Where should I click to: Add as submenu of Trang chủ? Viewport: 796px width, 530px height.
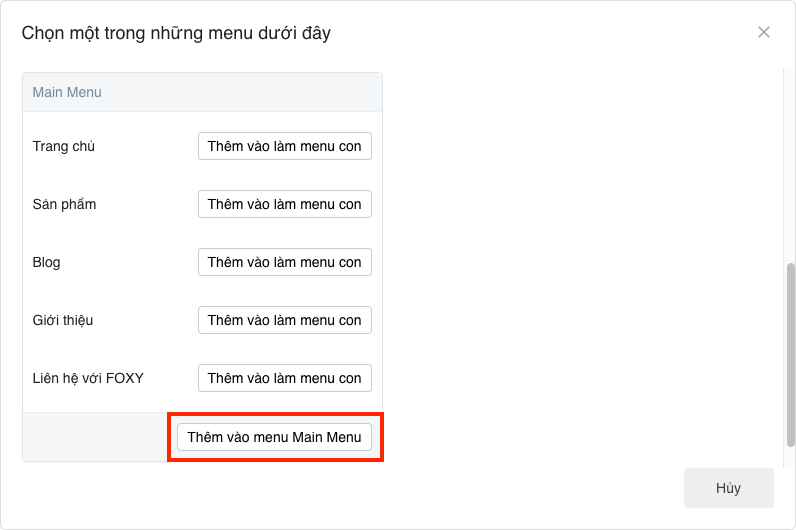point(284,146)
